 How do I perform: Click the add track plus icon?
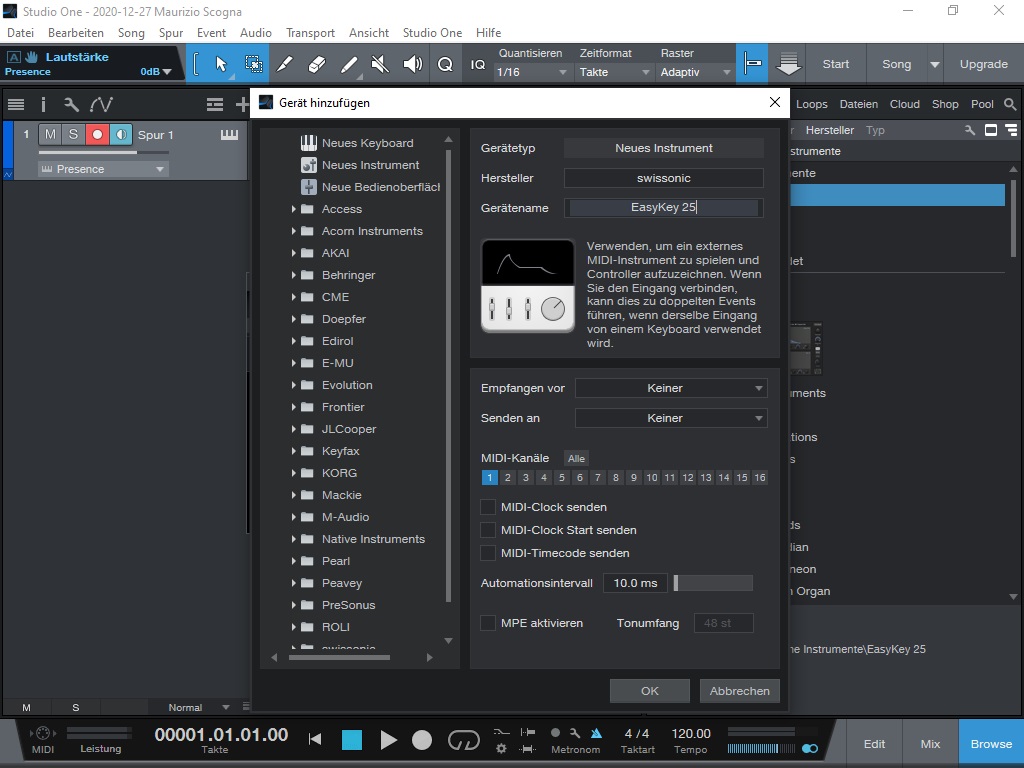point(242,104)
